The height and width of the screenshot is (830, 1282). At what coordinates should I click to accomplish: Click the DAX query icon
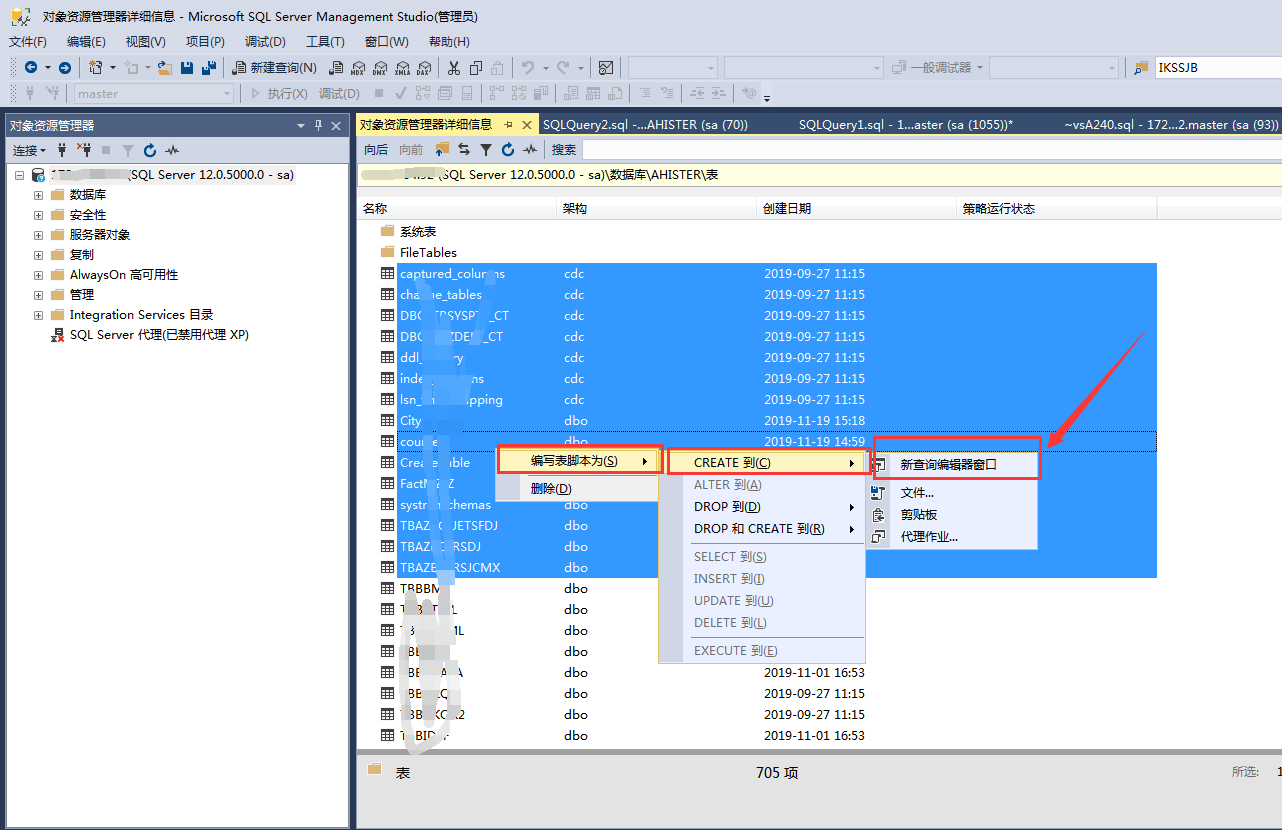coord(424,68)
